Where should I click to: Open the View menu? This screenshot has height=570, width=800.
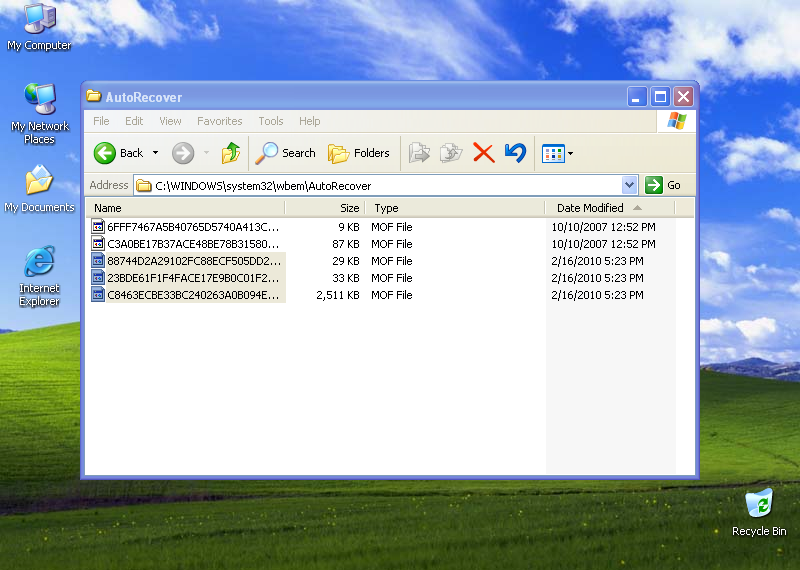[170, 121]
